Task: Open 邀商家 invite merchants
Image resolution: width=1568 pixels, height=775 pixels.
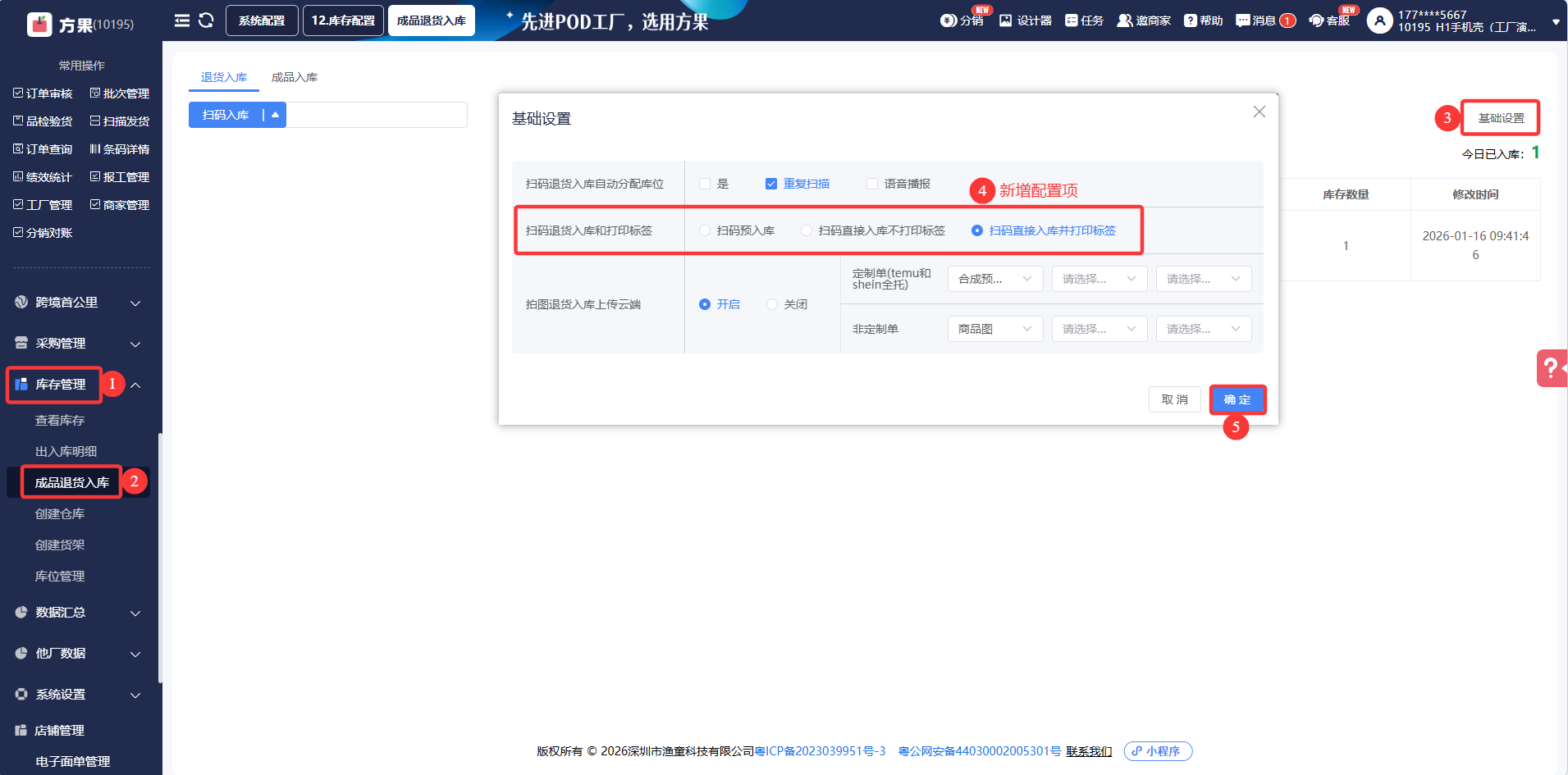Action: coord(1144,21)
